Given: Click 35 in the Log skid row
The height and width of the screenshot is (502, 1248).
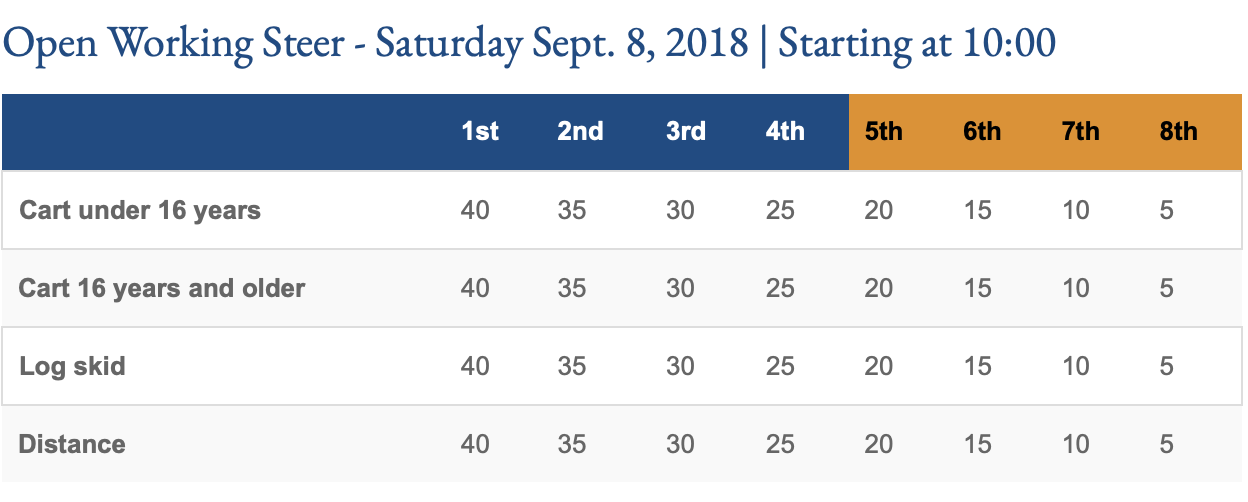Looking at the screenshot, I should tap(572, 366).
